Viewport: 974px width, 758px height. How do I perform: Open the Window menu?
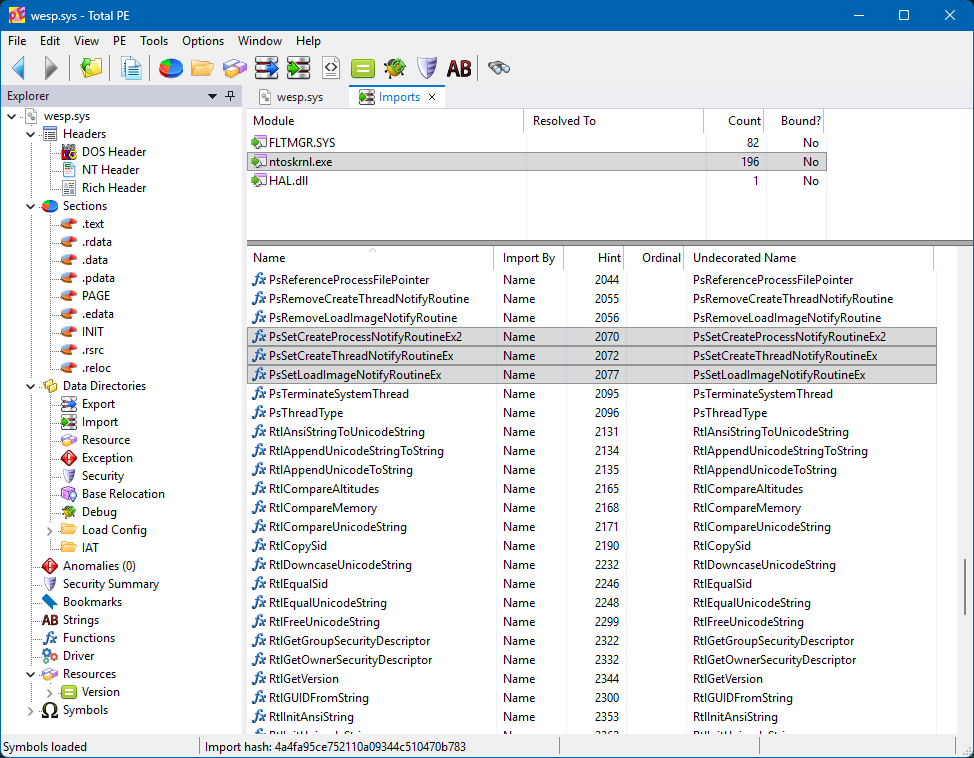tap(260, 40)
